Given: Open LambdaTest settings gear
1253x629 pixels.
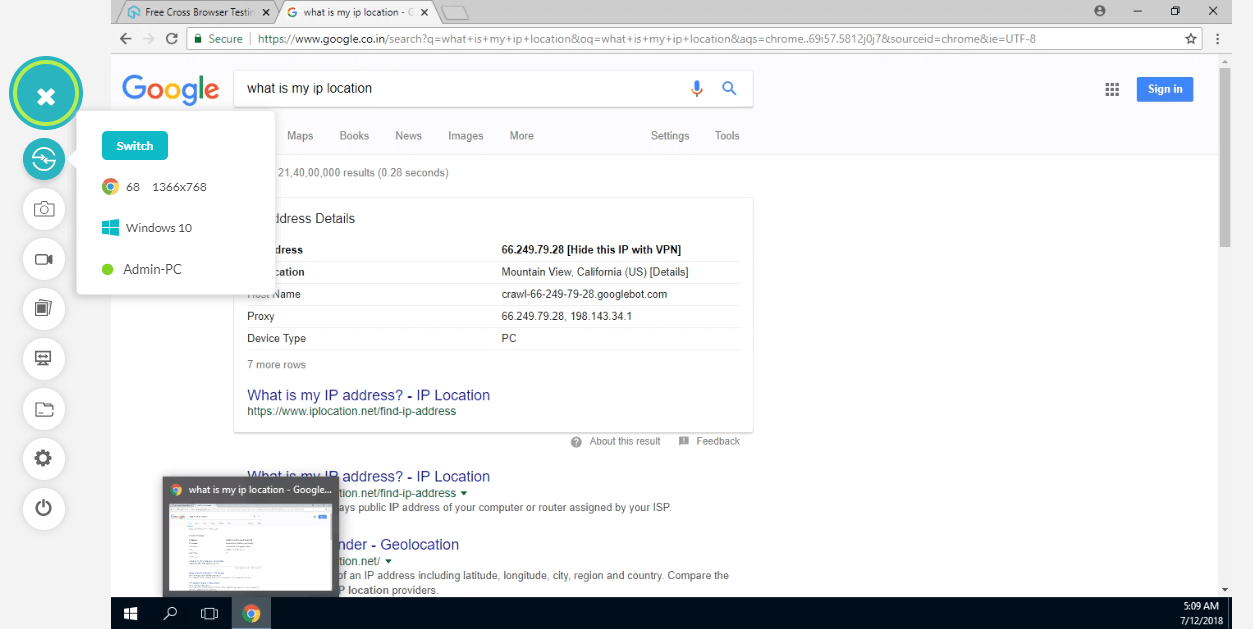Looking at the screenshot, I should coord(44,458).
